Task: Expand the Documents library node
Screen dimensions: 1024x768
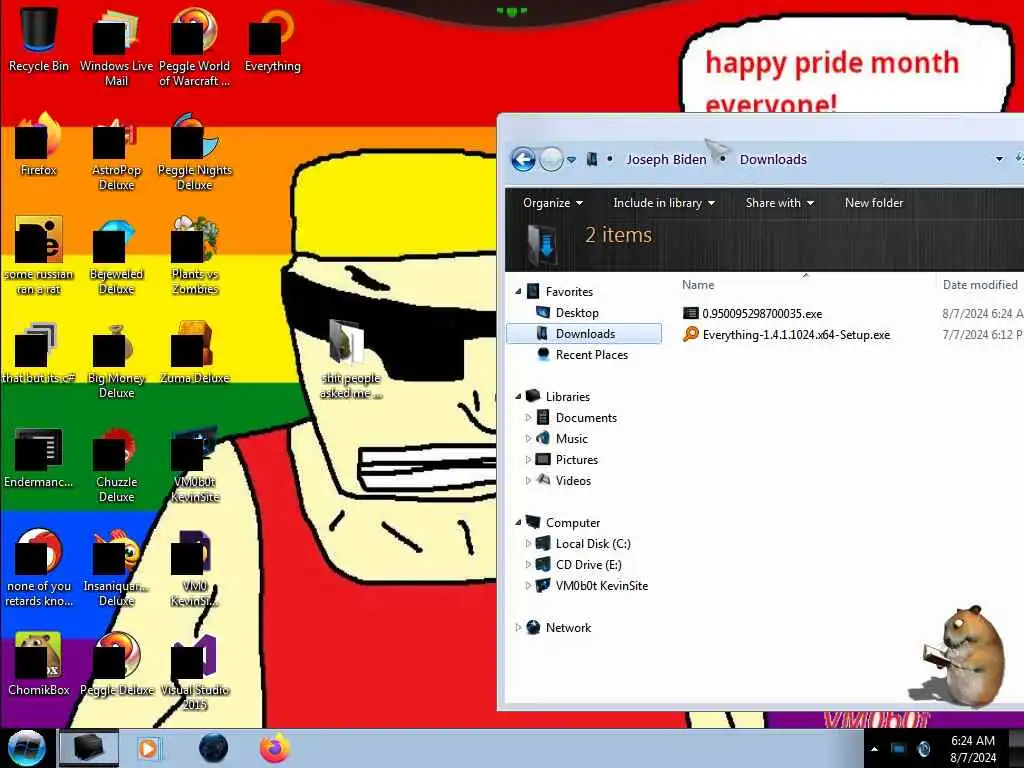Action: (x=528, y=417)
